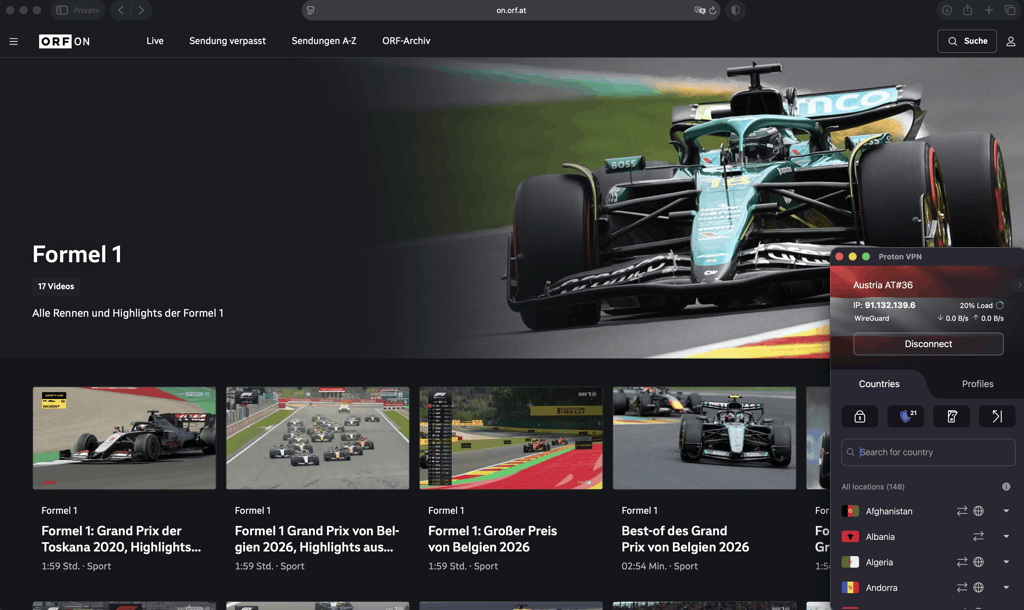Click Andorra's P2P arrows icon
Screen dimensions: 1024x610
point(962,587)
